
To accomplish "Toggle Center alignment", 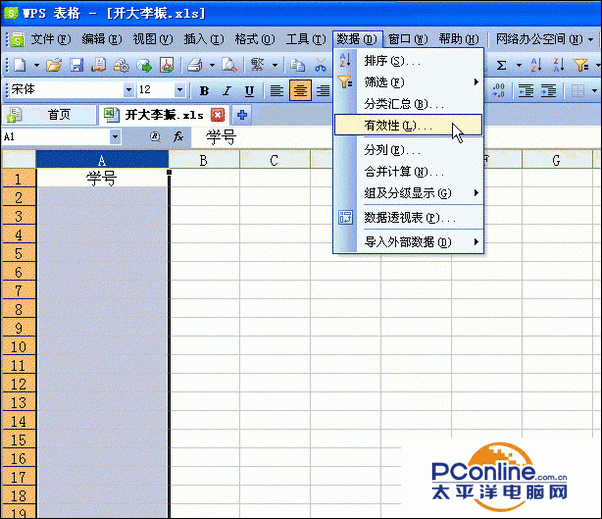I will (300, 90).
